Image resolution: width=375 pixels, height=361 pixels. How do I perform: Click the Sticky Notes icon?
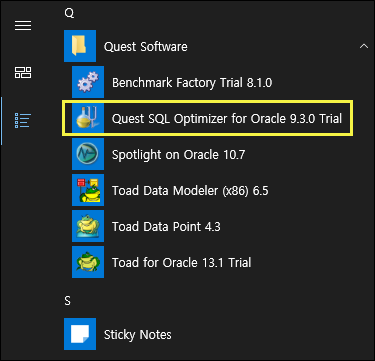click(x=80, y=334)
